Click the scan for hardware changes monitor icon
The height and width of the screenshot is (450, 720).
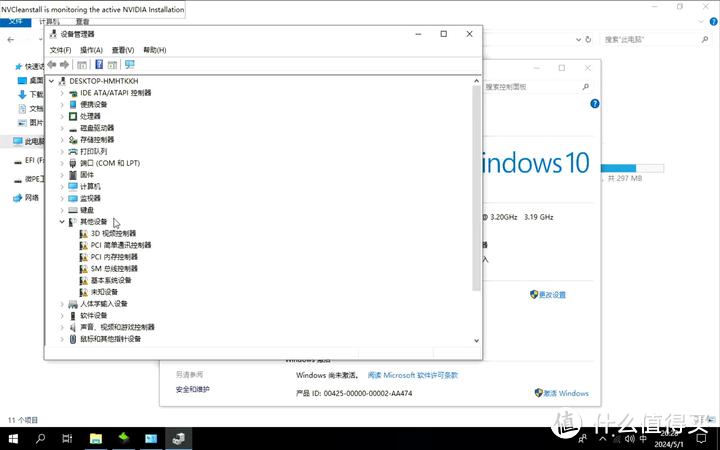pos(129,65)
